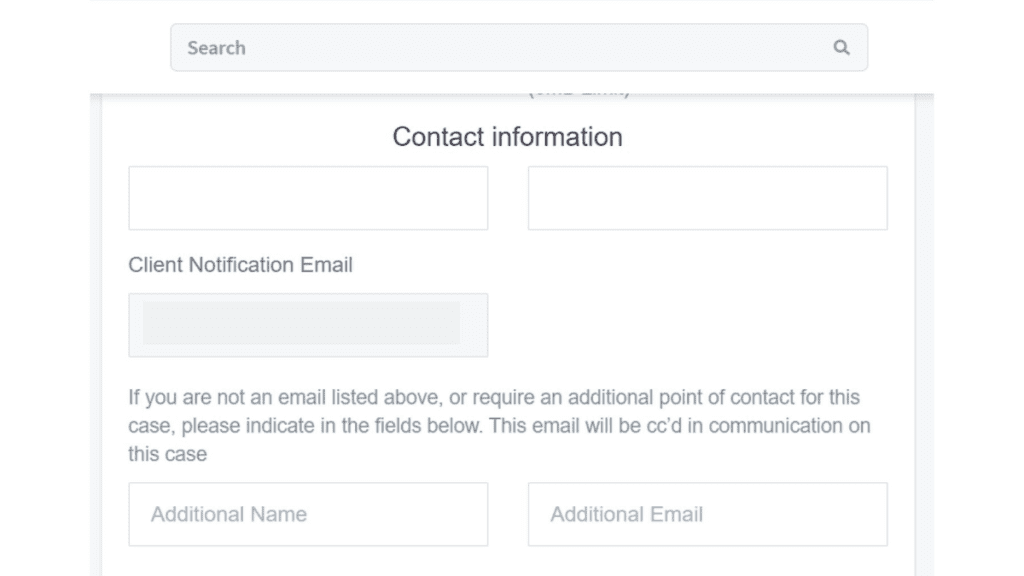This screenshot has width=1024, height=576.
Task: Select the Additional Name placeholder text
Action: point(228,514)
